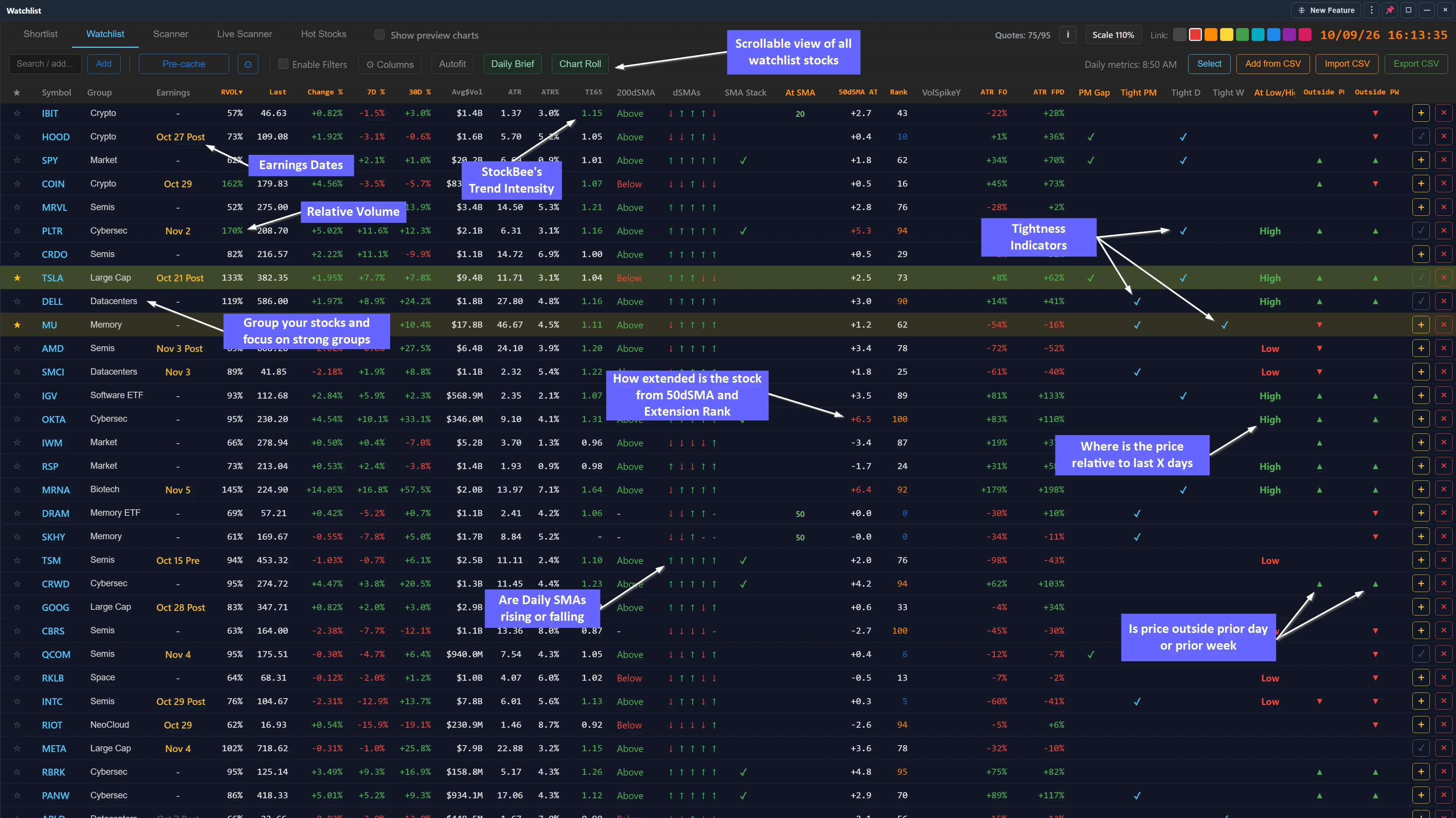Sort by the RVOL column header
Screen dimensions: 1456x818
tap(232, 92)
